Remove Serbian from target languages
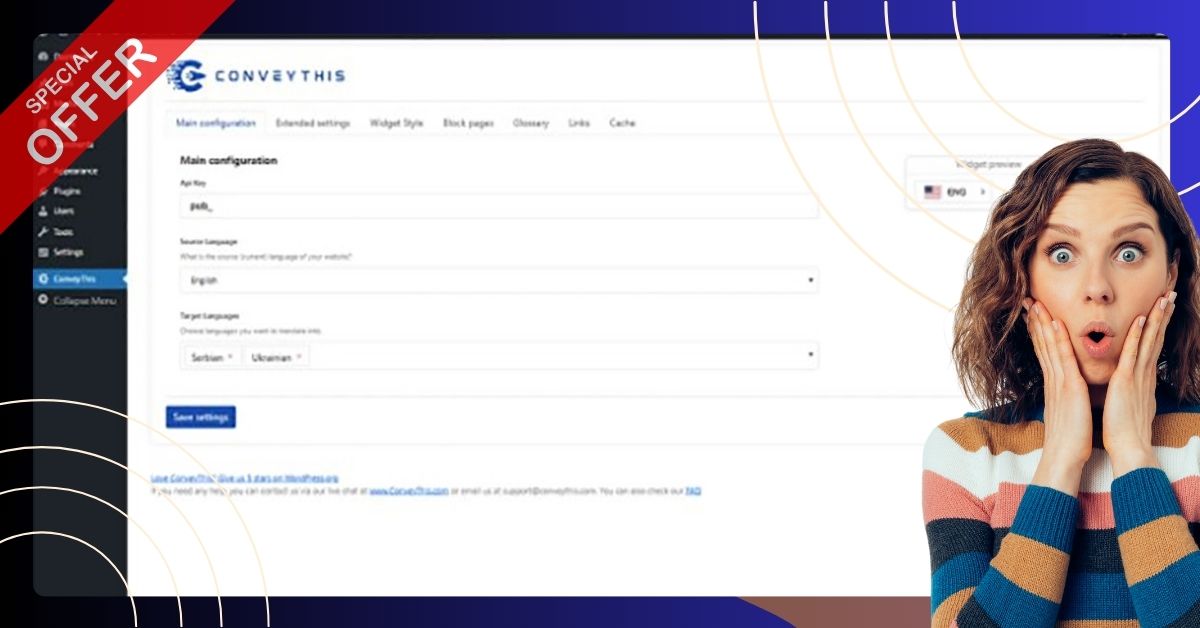 (231, 357)
